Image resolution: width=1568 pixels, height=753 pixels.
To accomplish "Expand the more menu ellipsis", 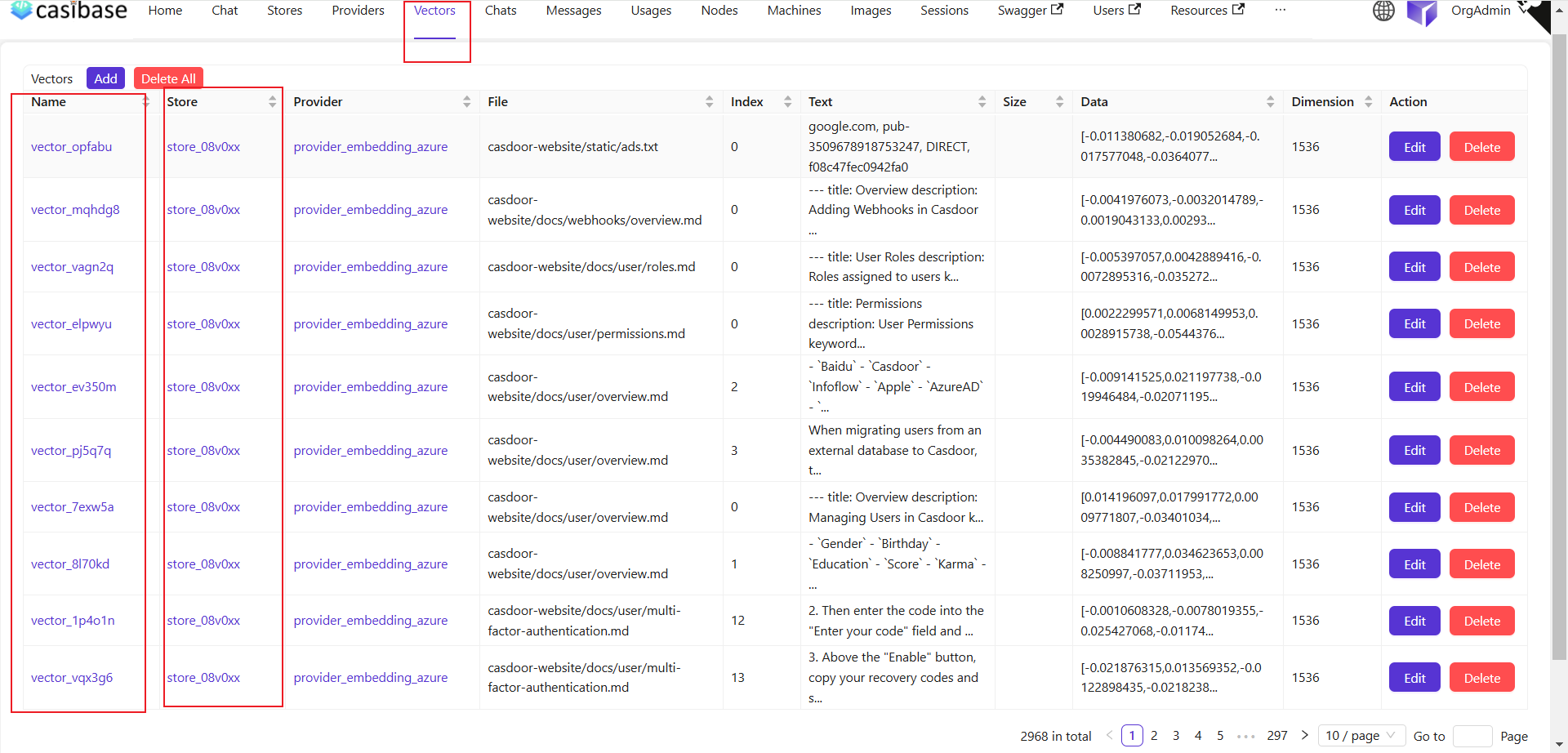I will (x=1280, y=11).
